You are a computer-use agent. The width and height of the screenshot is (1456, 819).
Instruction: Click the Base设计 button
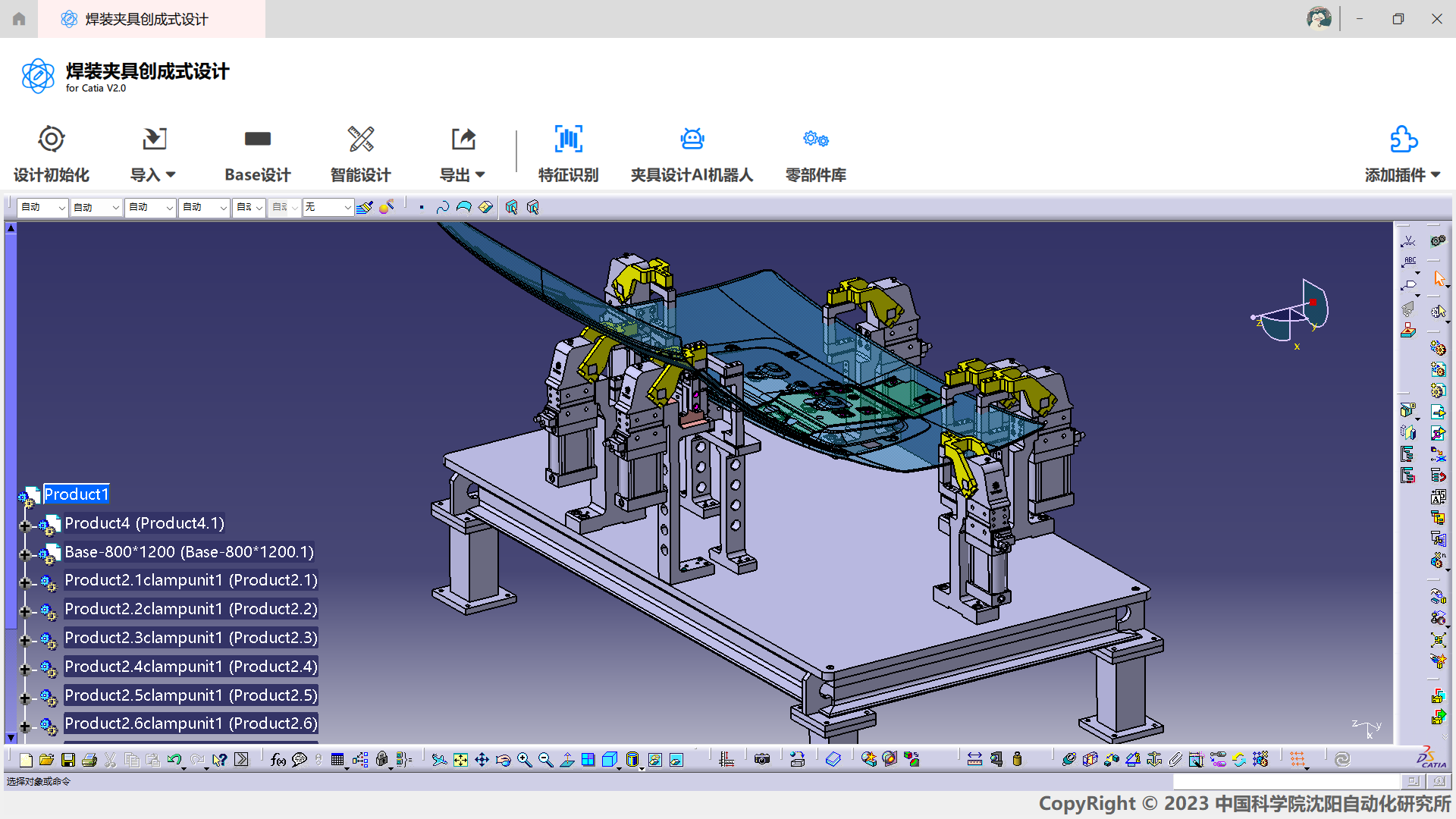click(x=257, y=154)
